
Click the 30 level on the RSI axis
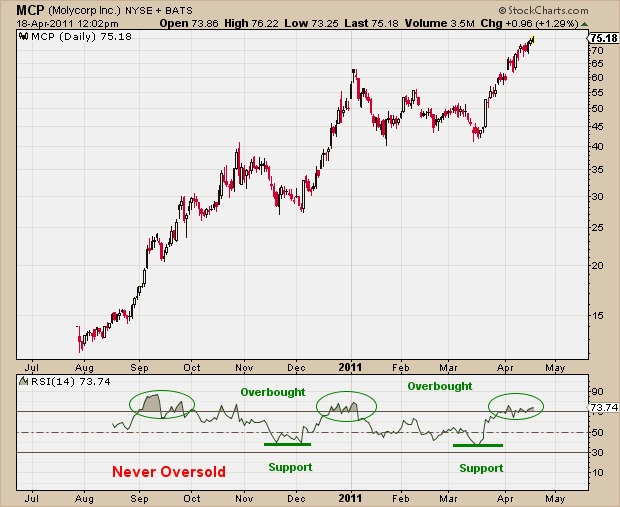[597, 452]
